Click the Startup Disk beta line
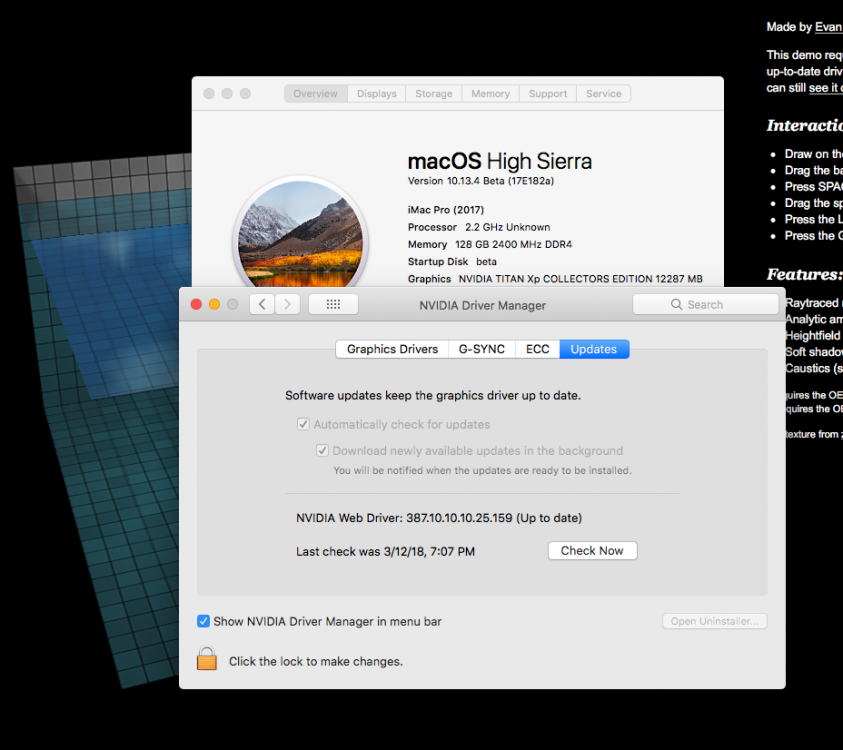843x750 pixels. 452,261
